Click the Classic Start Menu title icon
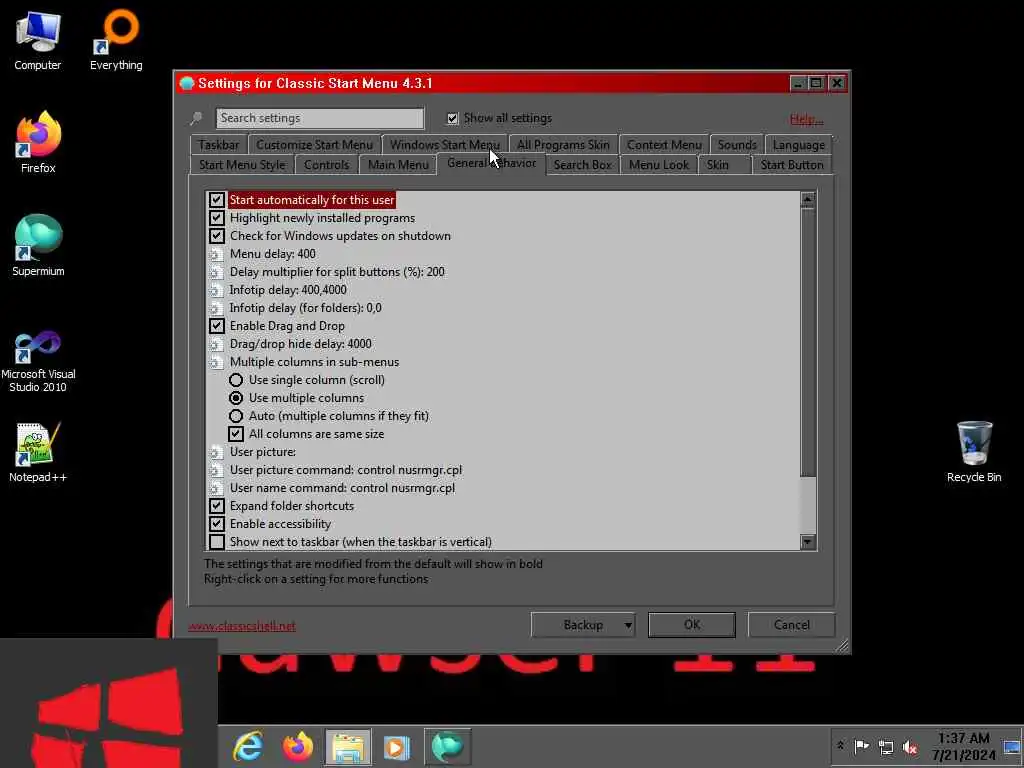This screenshot has width=1024, height=768. [187, 83]
